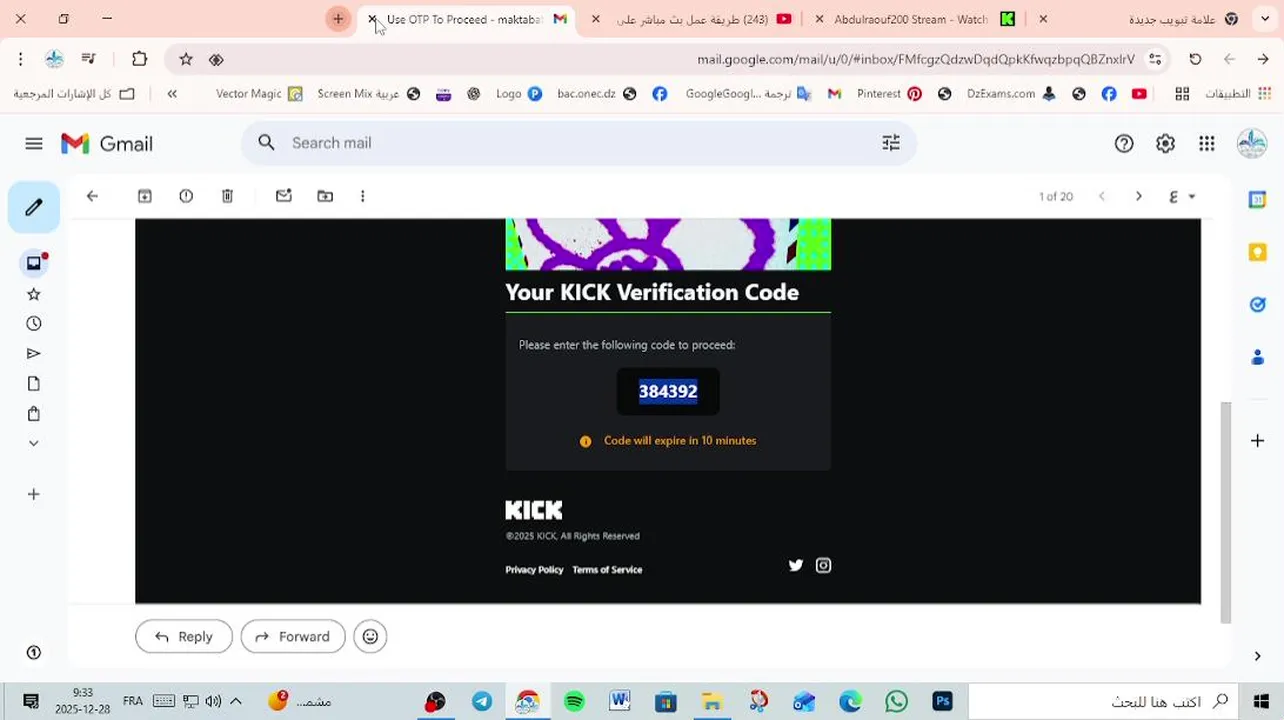Open Sent mail arrow in sidebar
This screenshot has height=720, width=1284.
coord(34,354)
